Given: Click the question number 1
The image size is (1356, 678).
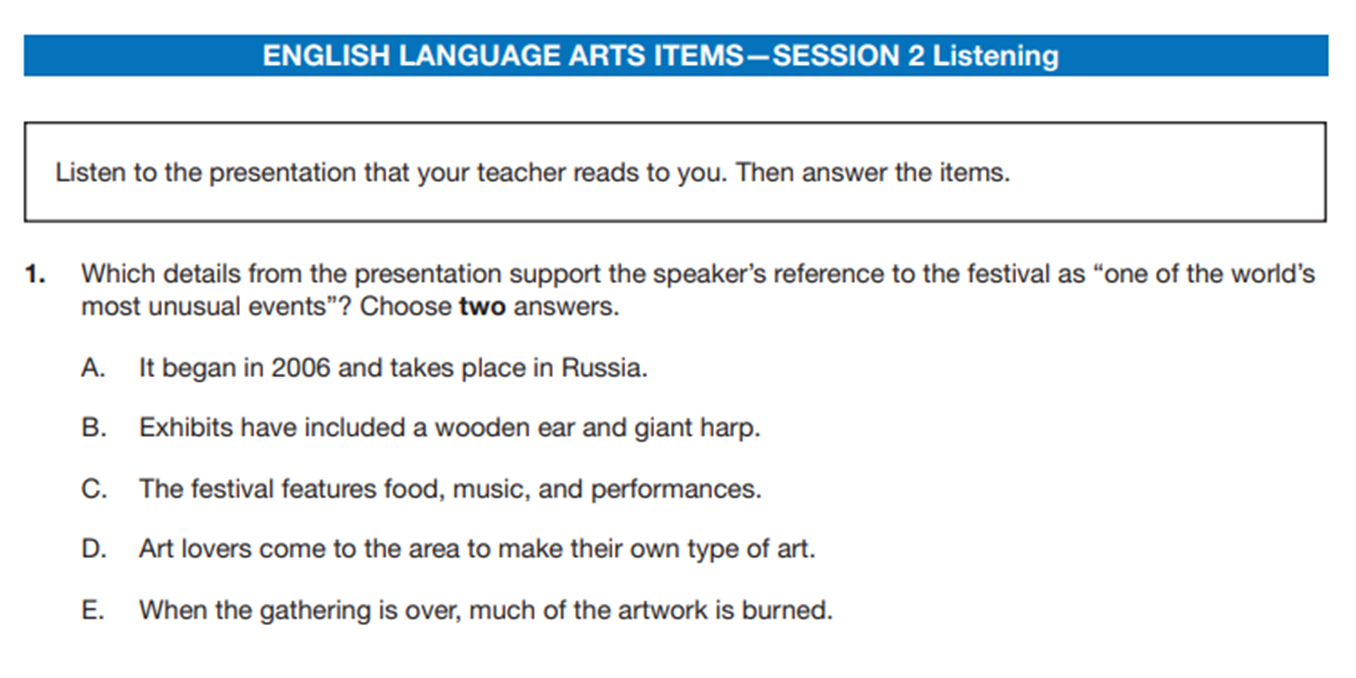Looking at the screenshot, I should point(36,274).
